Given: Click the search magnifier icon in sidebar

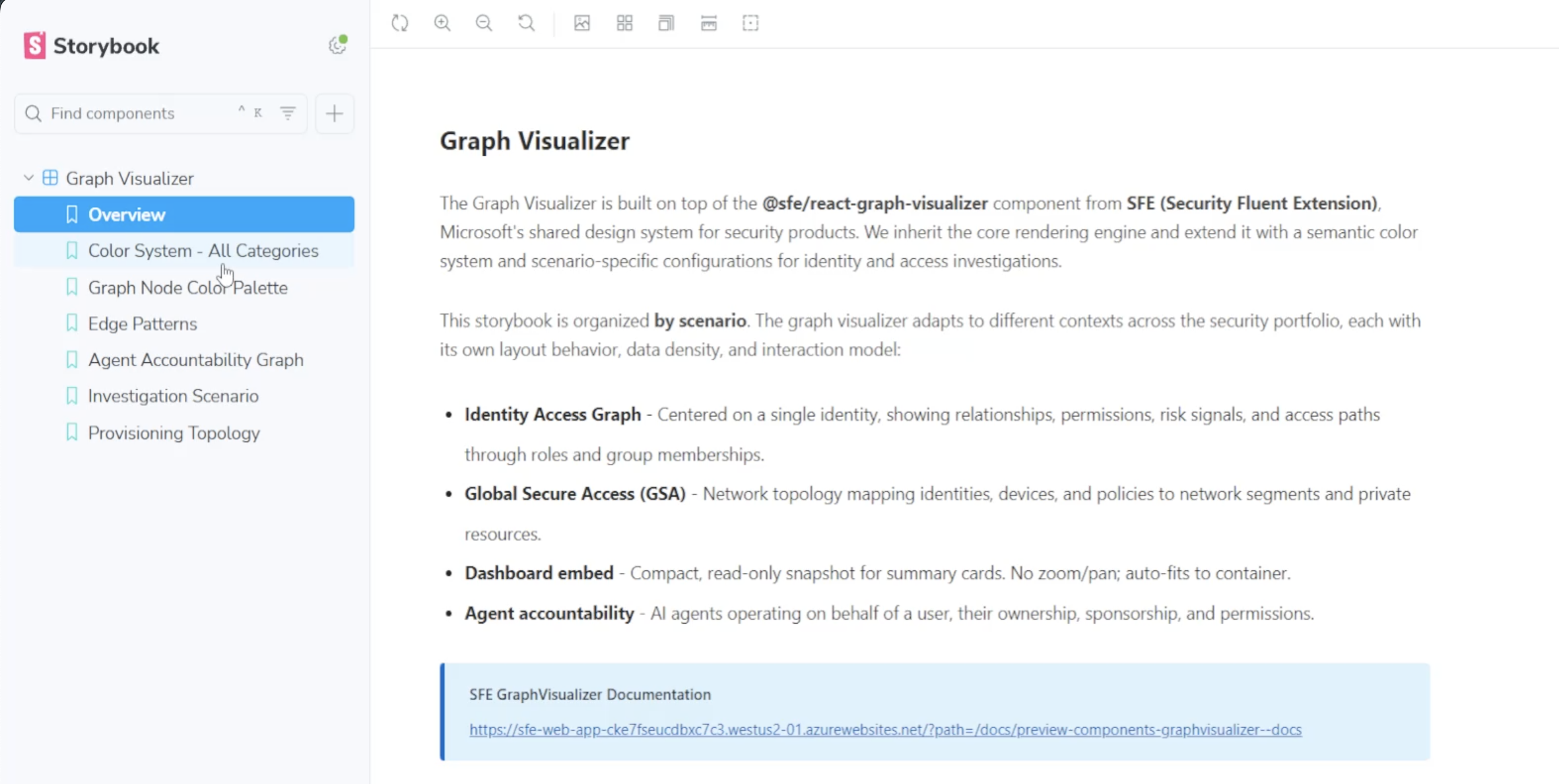Looking at the screenshot, I should 33,114.
